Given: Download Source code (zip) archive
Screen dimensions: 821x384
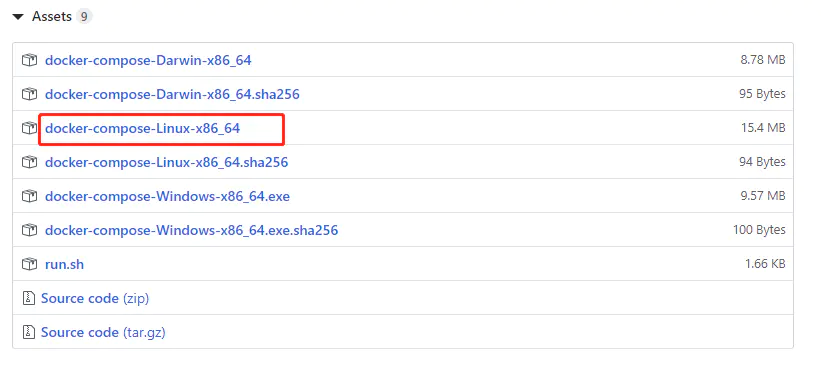Looking at the screenshot, I should [95, 298].
